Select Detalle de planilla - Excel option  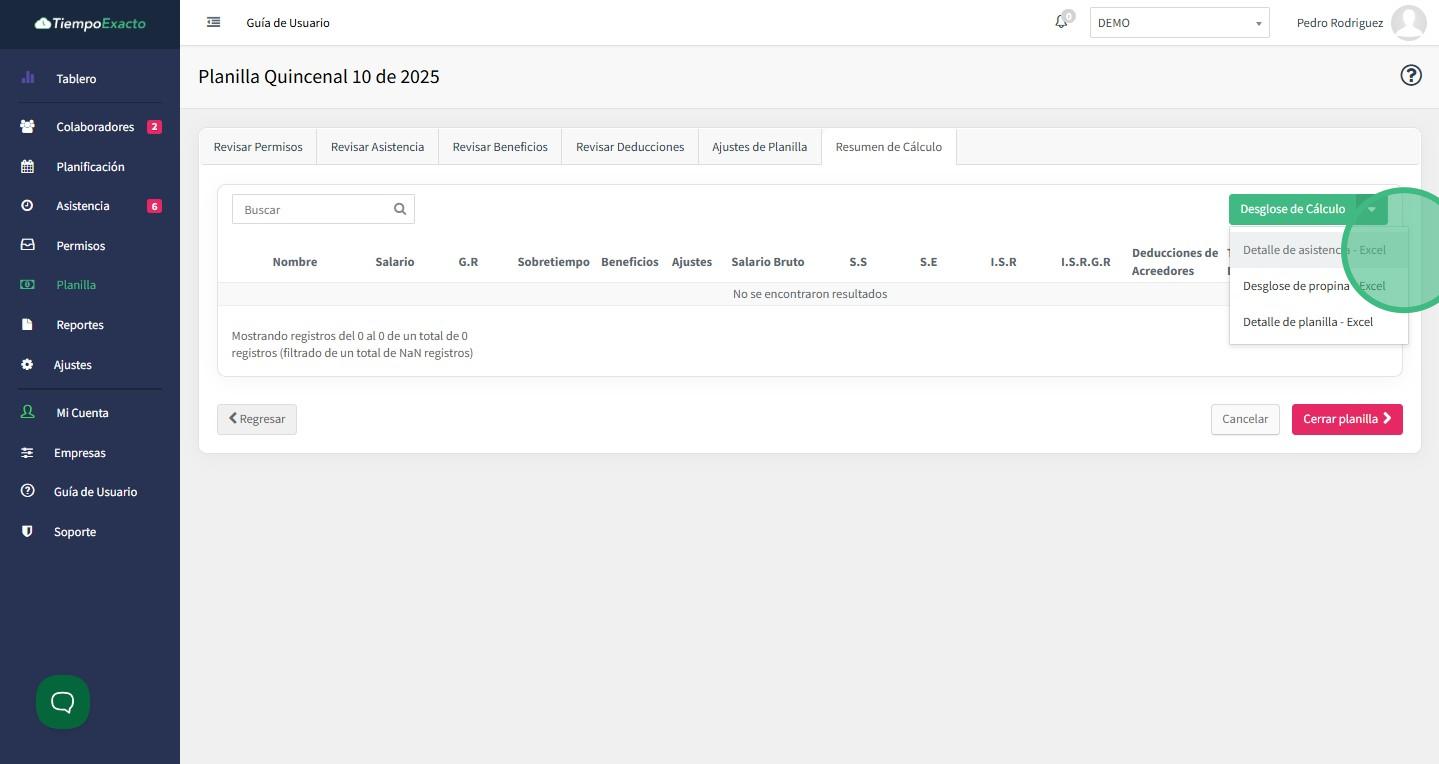[x=1307, y=322]
